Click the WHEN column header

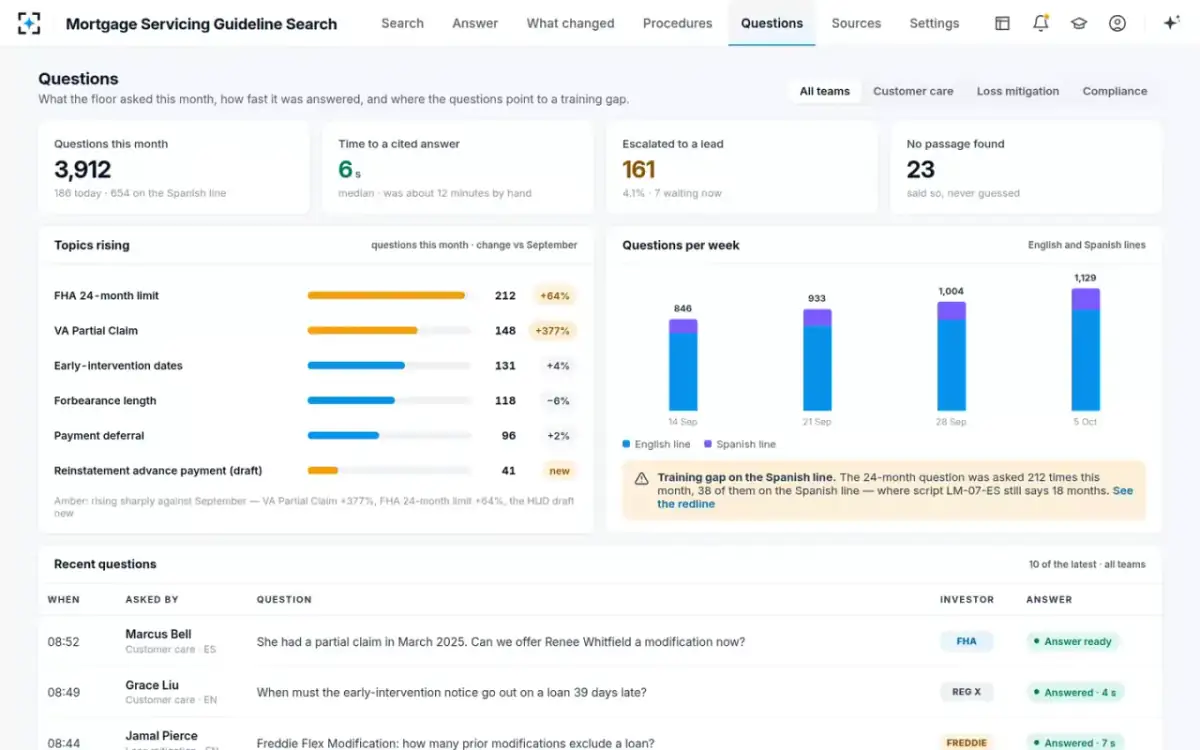point(64,600)
